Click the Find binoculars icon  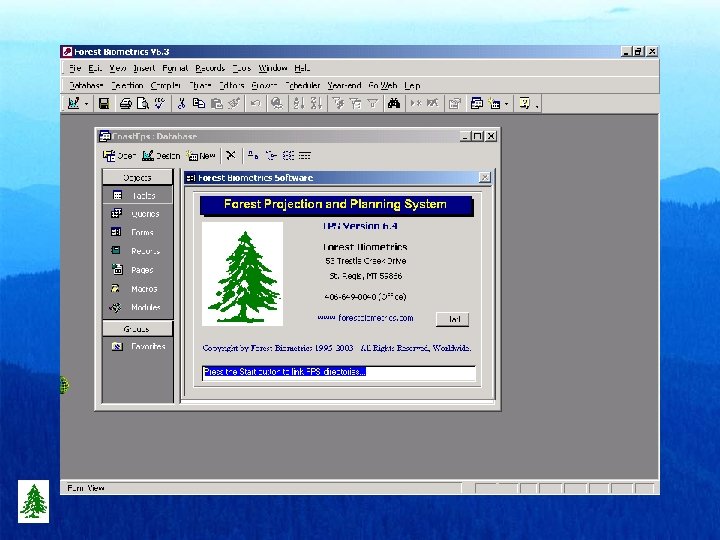pos(394,104)
